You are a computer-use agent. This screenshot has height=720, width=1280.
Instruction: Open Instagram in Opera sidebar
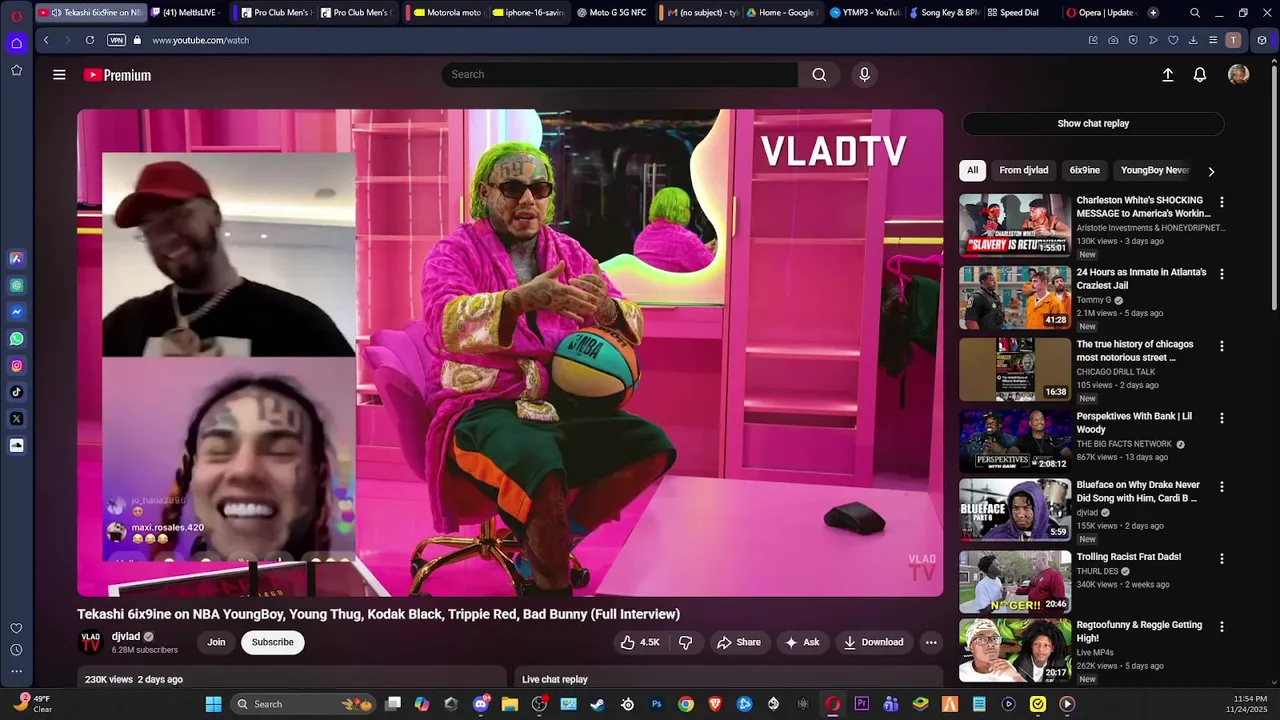tap(16, 366)
